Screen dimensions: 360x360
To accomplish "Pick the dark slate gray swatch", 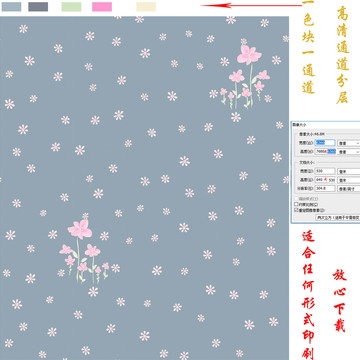I will tap(38, 7).
